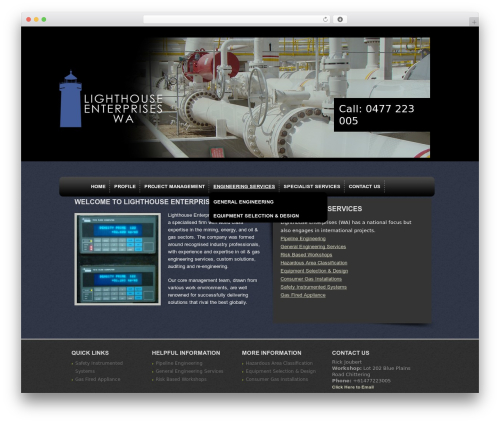
Task: Open Specialist Services menu item
Action: (x=312, y=186)
